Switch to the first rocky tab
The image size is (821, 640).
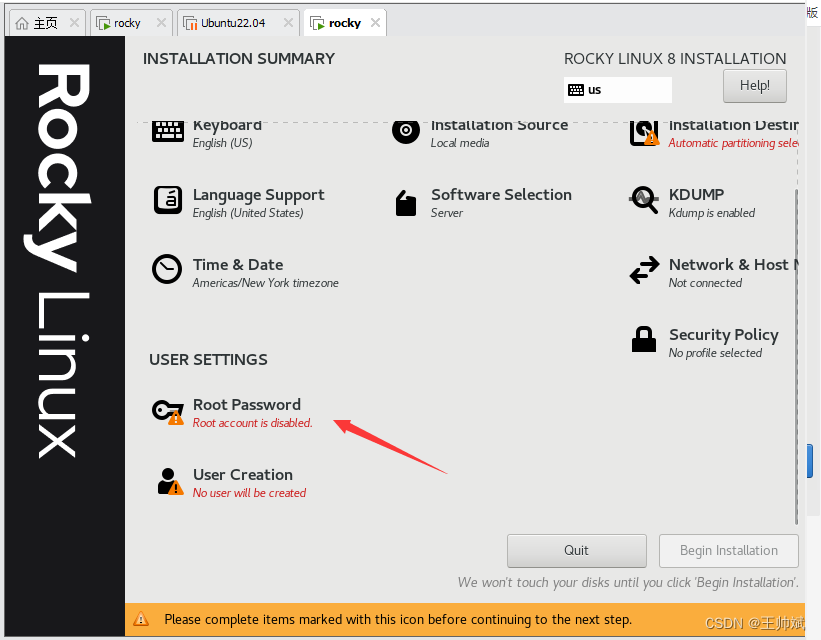click(131, 23)
